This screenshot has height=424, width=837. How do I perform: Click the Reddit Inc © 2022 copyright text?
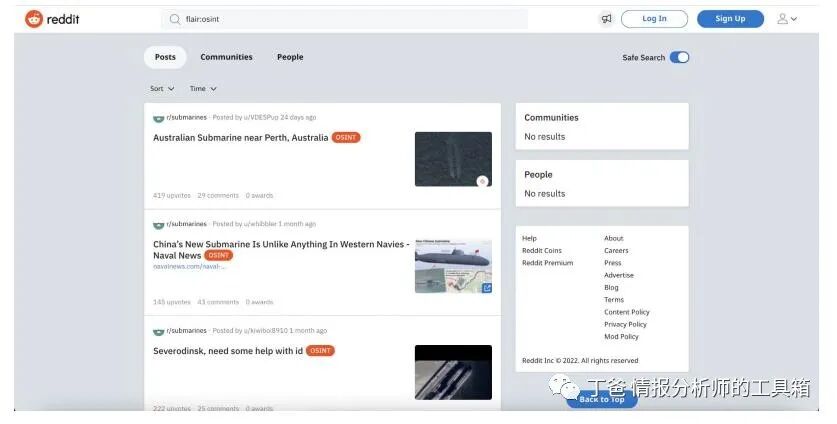click(x=580, y=360)
